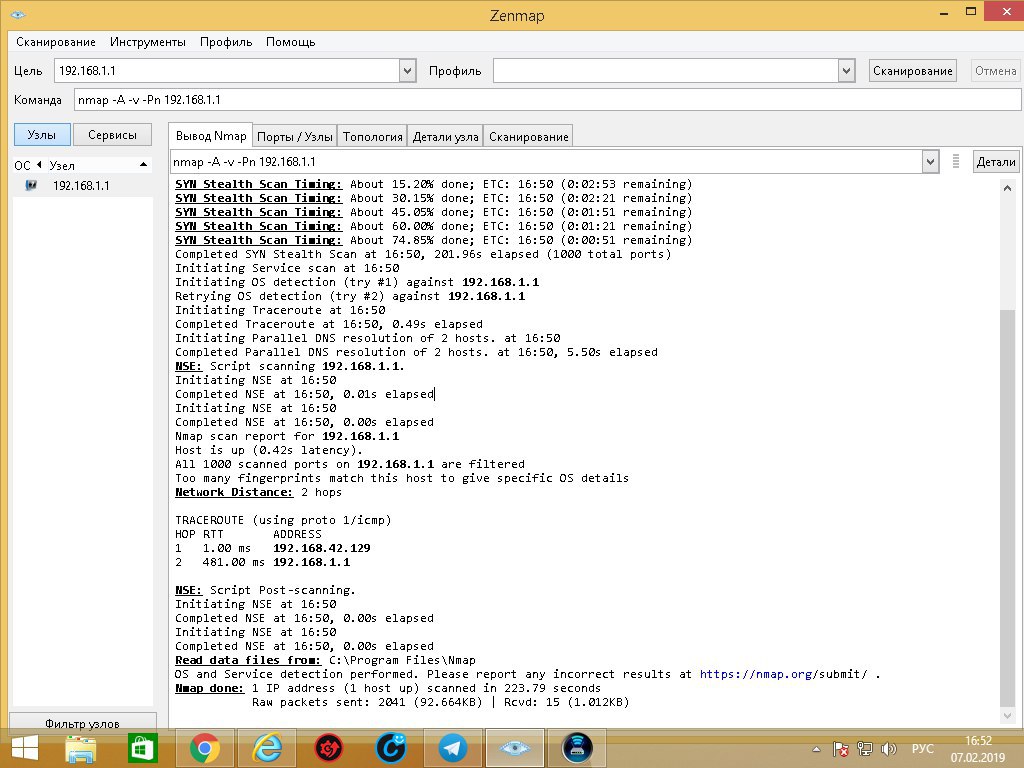1024x768 pixels.
Task: Sort hosts by the Узел column header
Action: (62, 165)
